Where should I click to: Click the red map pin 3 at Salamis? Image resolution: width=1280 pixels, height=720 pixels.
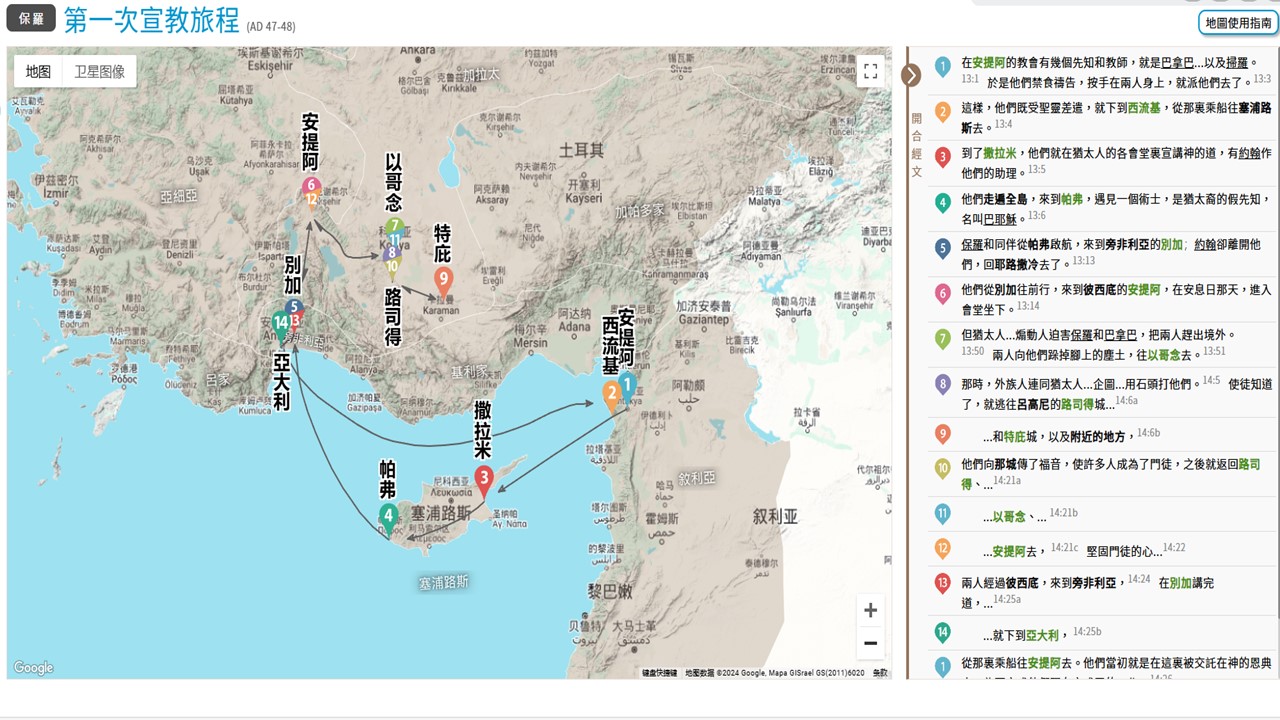point(483,480)
